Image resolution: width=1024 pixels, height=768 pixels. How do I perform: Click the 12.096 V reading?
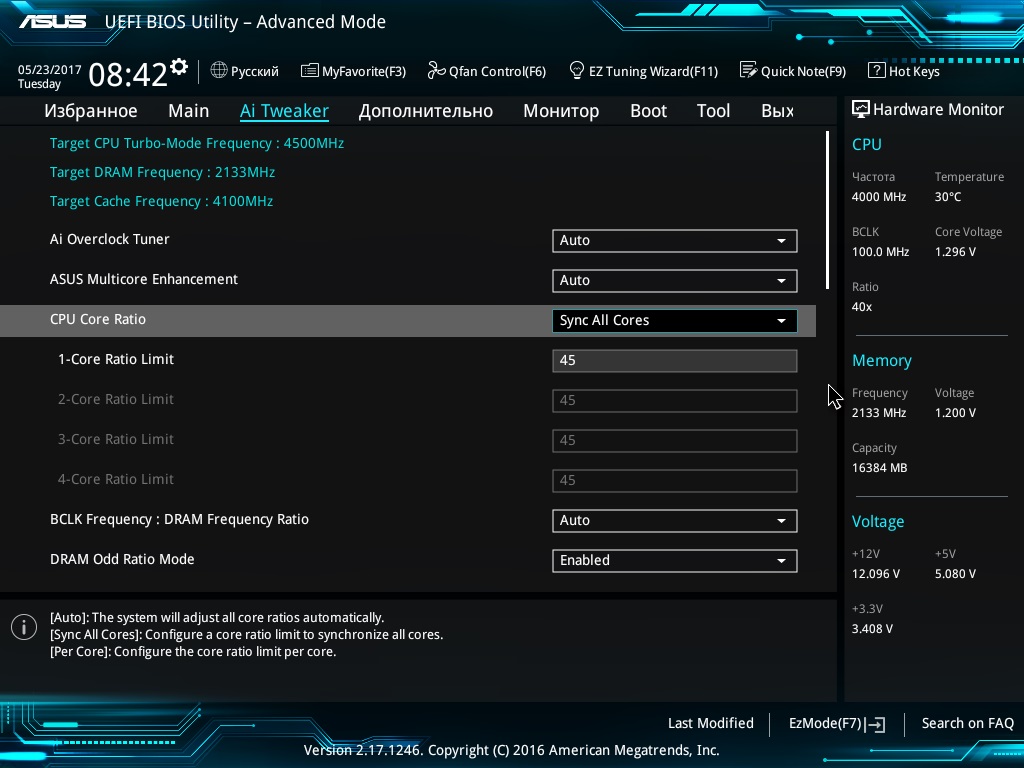(x=875, y=574)
